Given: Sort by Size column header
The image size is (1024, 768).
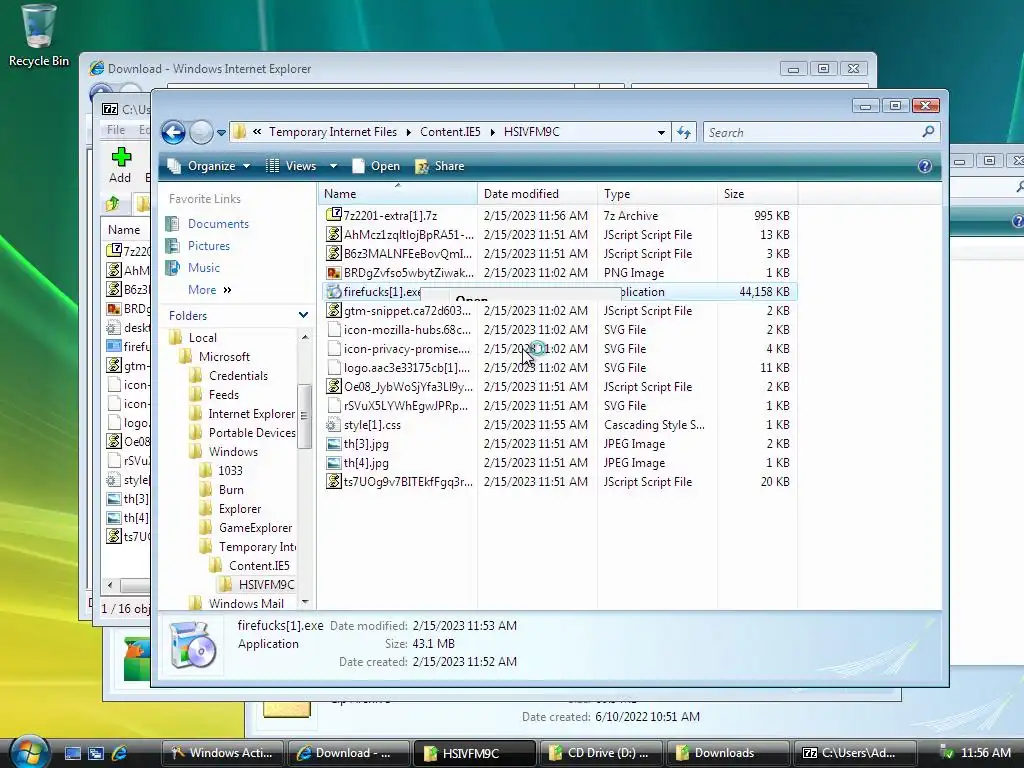Looking at the screenshot, I should point(757,194).
